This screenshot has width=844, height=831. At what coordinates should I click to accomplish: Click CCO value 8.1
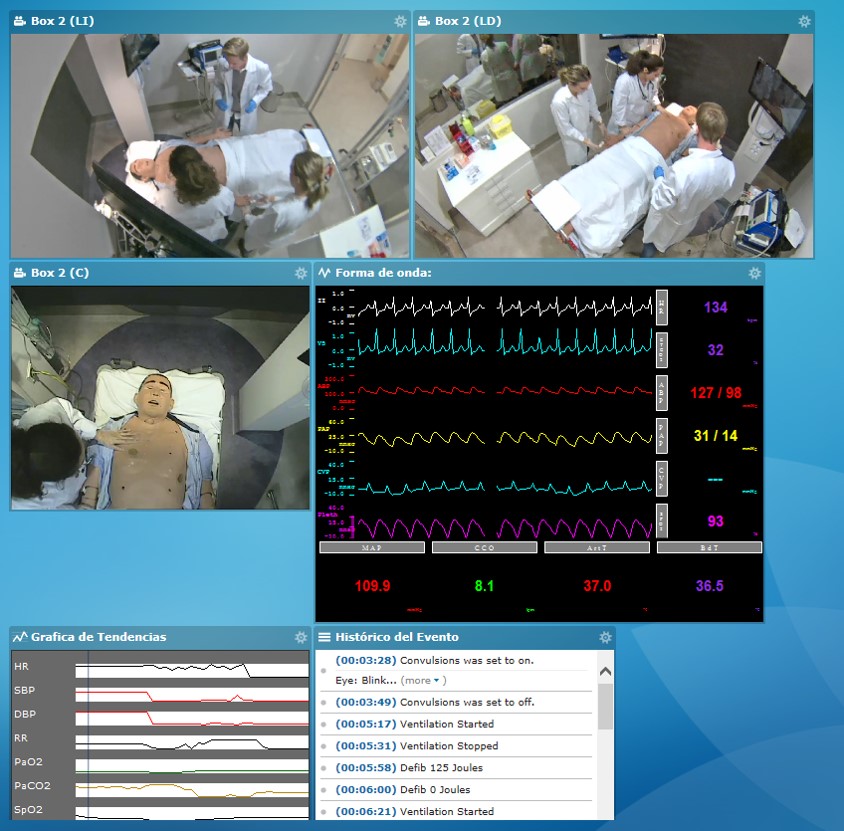484,586
